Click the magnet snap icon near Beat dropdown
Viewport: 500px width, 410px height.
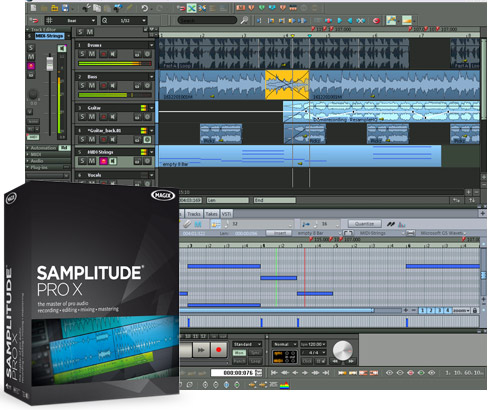[34, 20]
